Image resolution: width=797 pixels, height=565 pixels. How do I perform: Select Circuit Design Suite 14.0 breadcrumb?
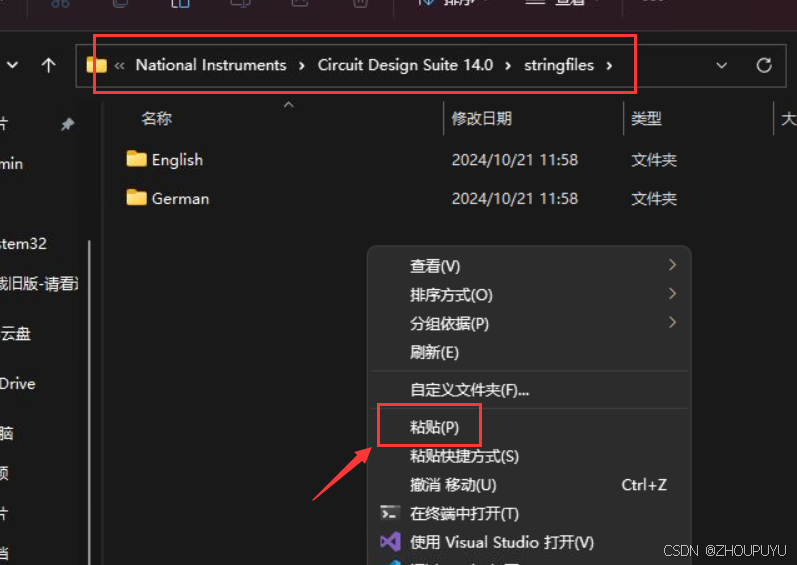pos(405,65)
